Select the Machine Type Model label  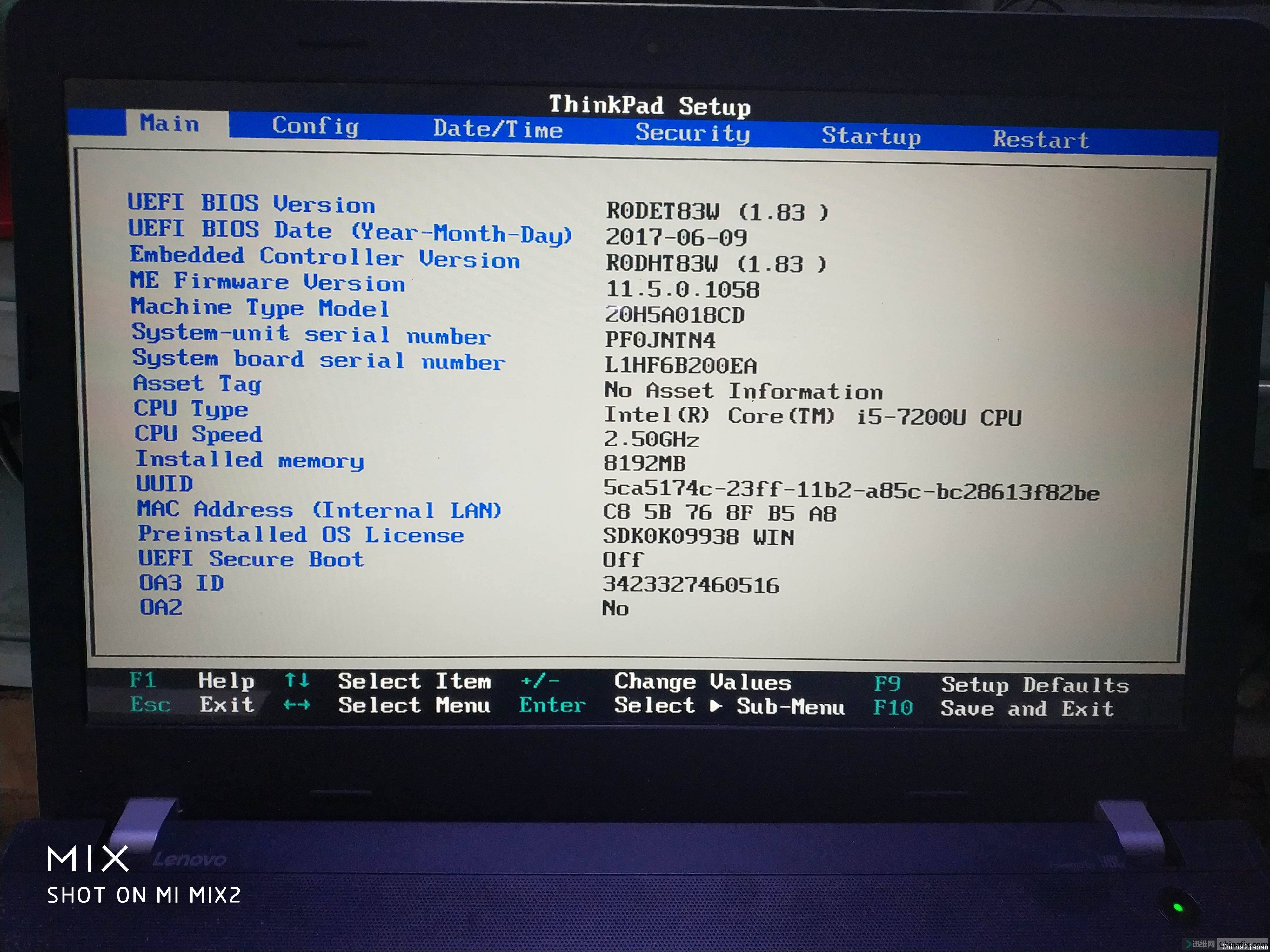pos(260,307)
